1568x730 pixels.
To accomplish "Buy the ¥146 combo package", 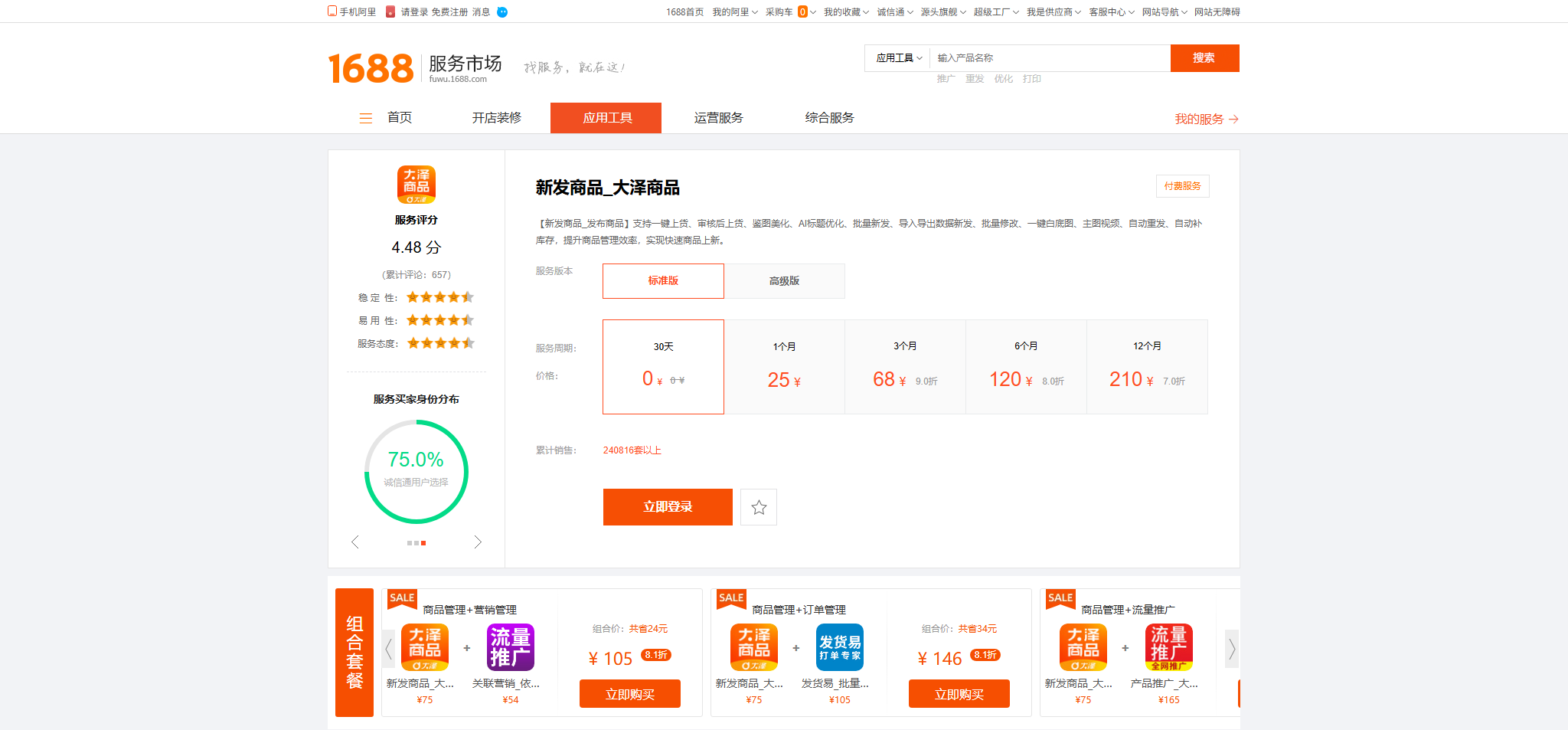I will (x=959, y=694).
